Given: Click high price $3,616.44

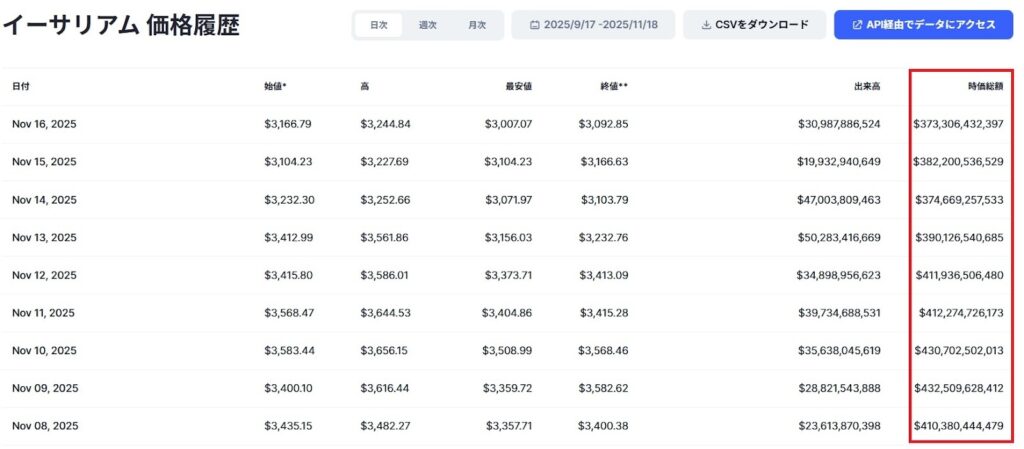Looking at the screenshot, I should (385, 388).
